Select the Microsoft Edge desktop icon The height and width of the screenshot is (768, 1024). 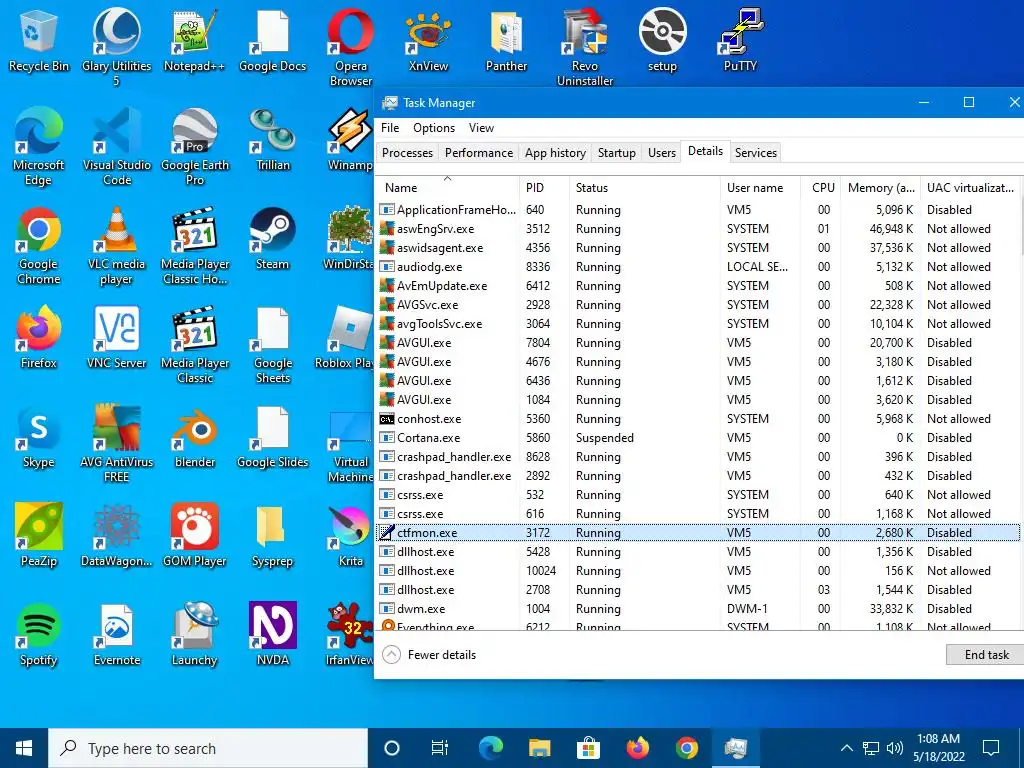(x=39, y=147)
